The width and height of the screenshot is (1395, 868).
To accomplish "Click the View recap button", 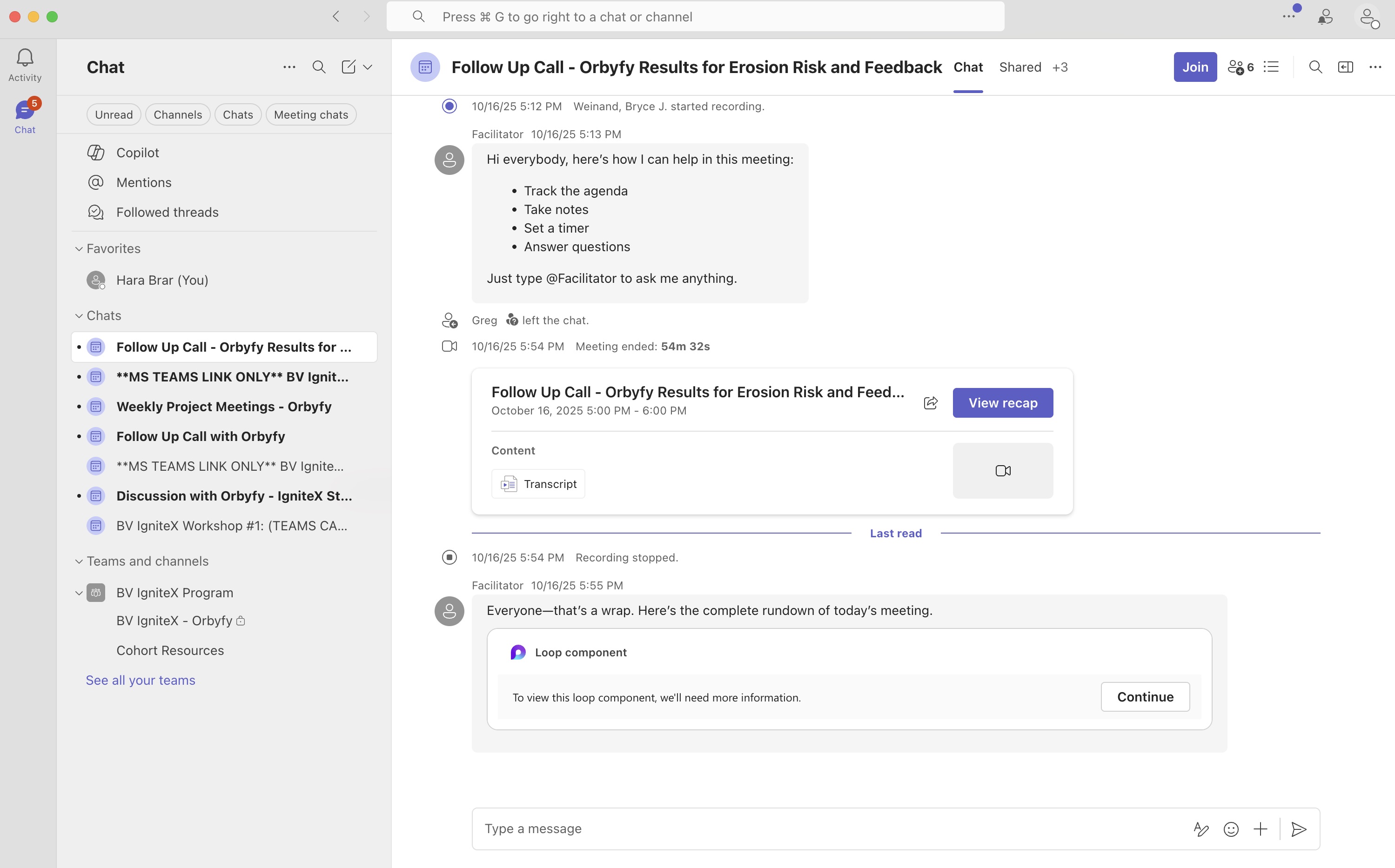I will (x=1002, y=402).
